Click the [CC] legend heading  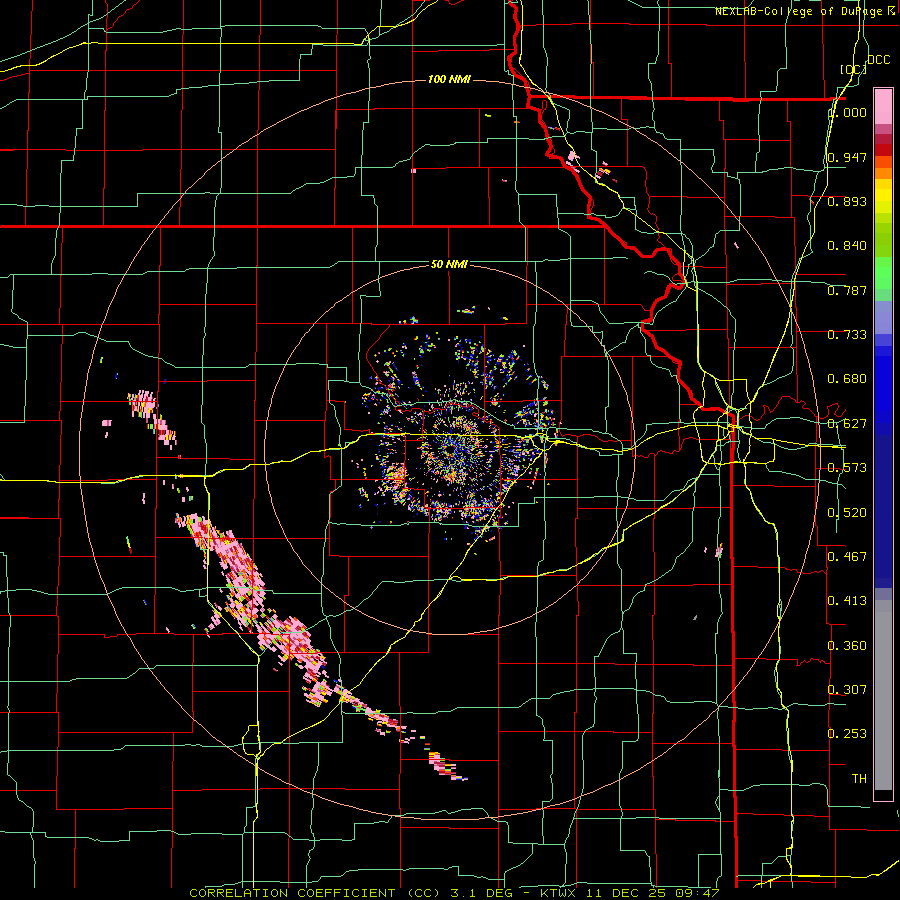click(x=853, y=69)
